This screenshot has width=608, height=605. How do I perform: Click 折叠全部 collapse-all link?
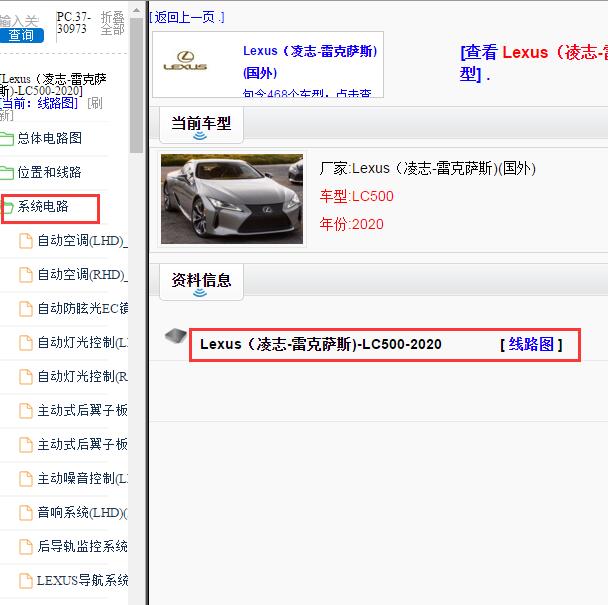click(x=112, y=23)
